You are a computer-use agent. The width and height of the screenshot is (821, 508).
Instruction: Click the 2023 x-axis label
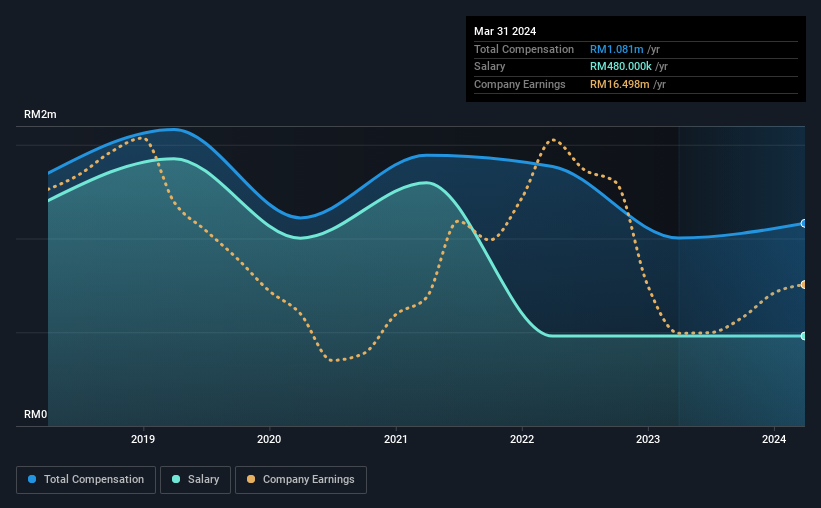click(648, 439)
